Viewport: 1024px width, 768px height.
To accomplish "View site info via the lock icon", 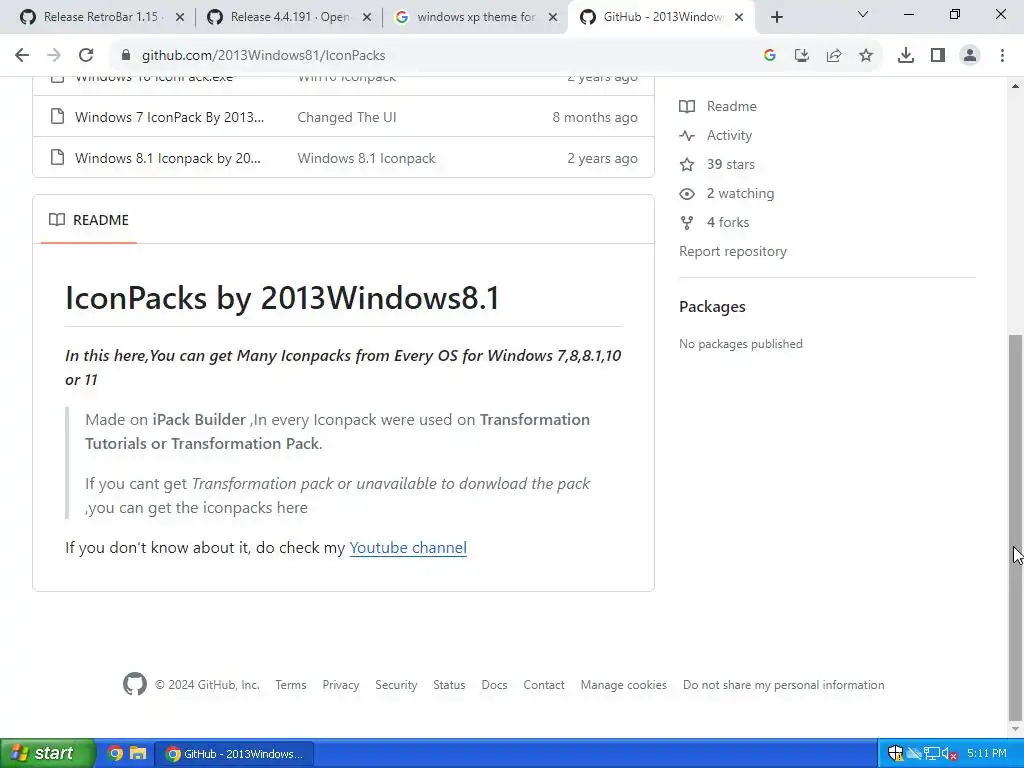I will (126, 56).
